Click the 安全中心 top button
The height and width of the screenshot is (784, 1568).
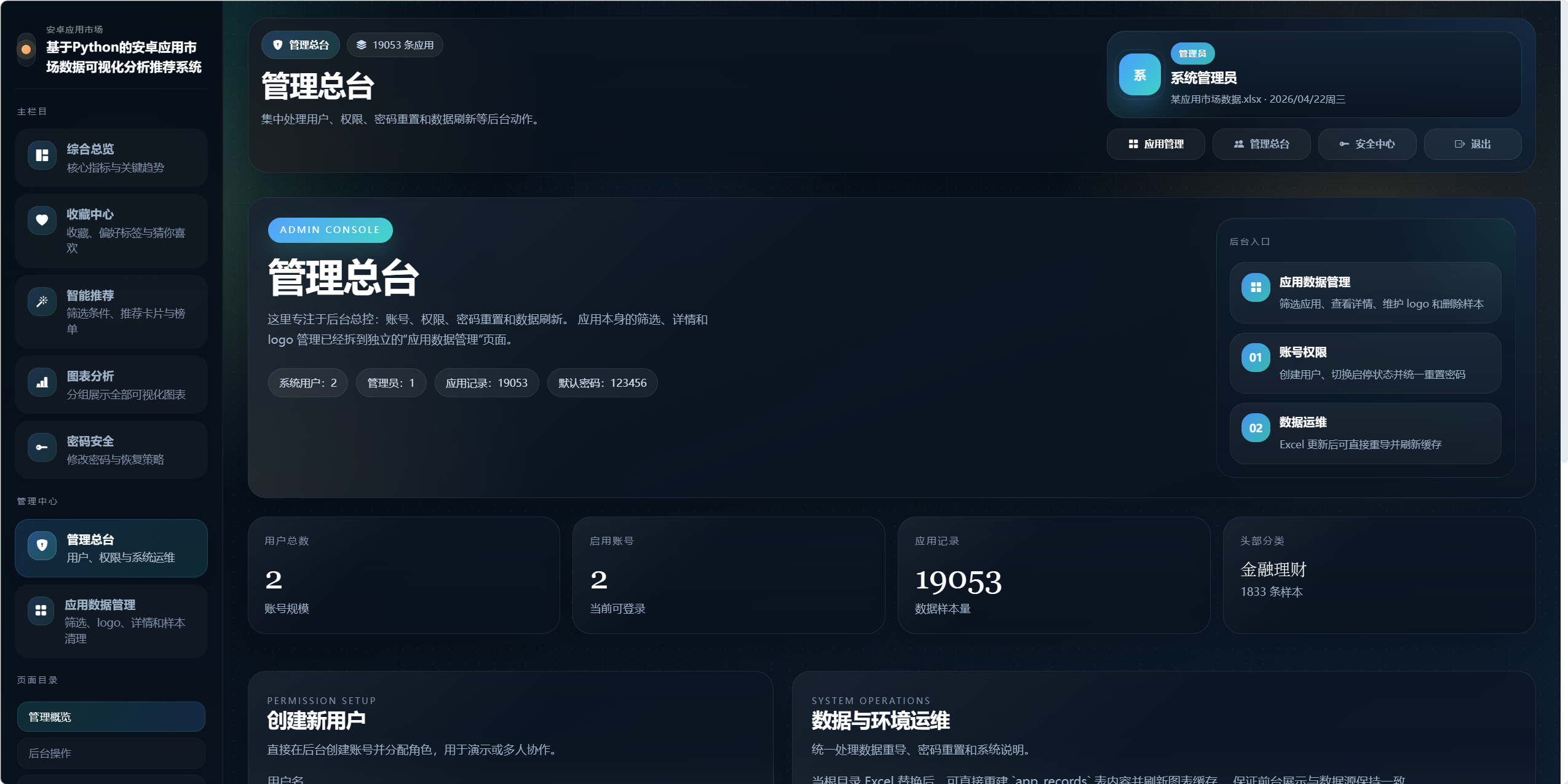[x=1367, y=144]
